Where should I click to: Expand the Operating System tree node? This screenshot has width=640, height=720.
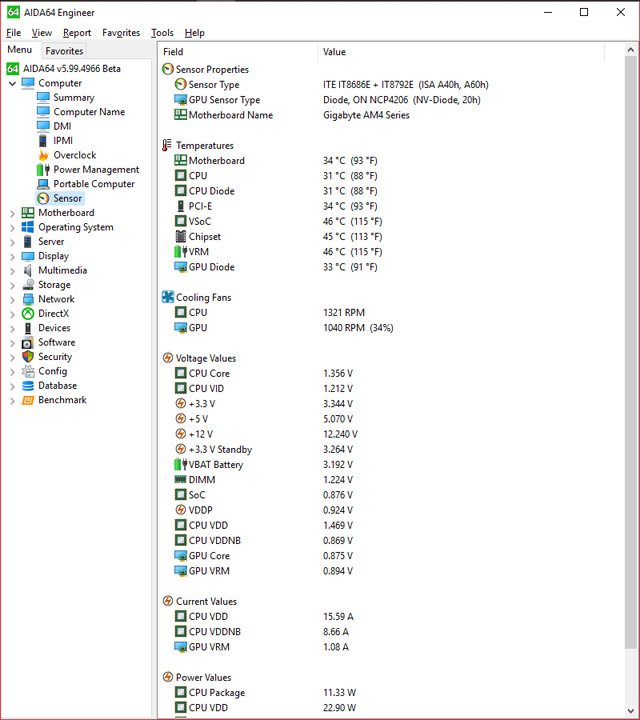coord(12,228)
